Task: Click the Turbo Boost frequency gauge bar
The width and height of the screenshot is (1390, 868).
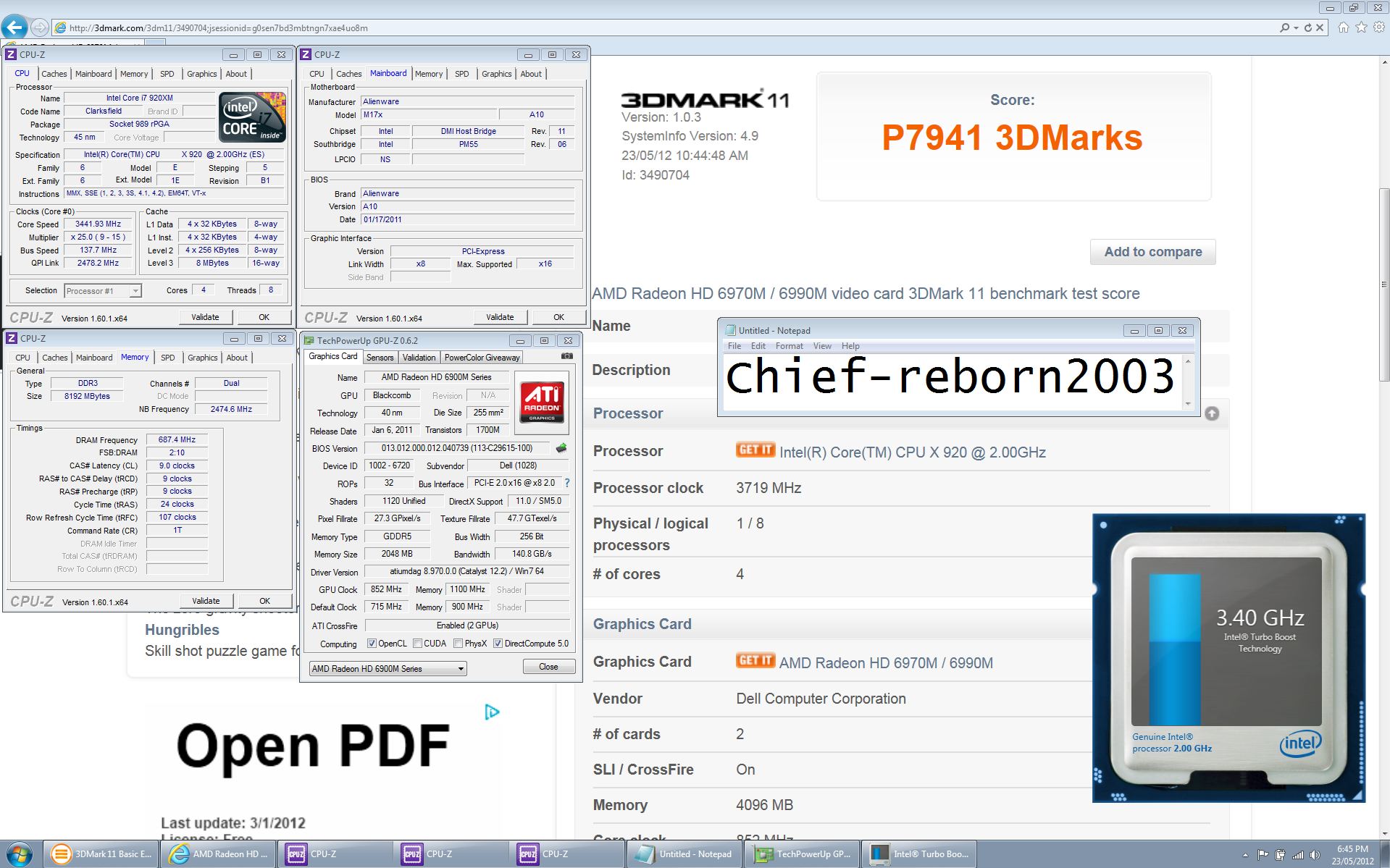Action: (x=1174, y=650)
